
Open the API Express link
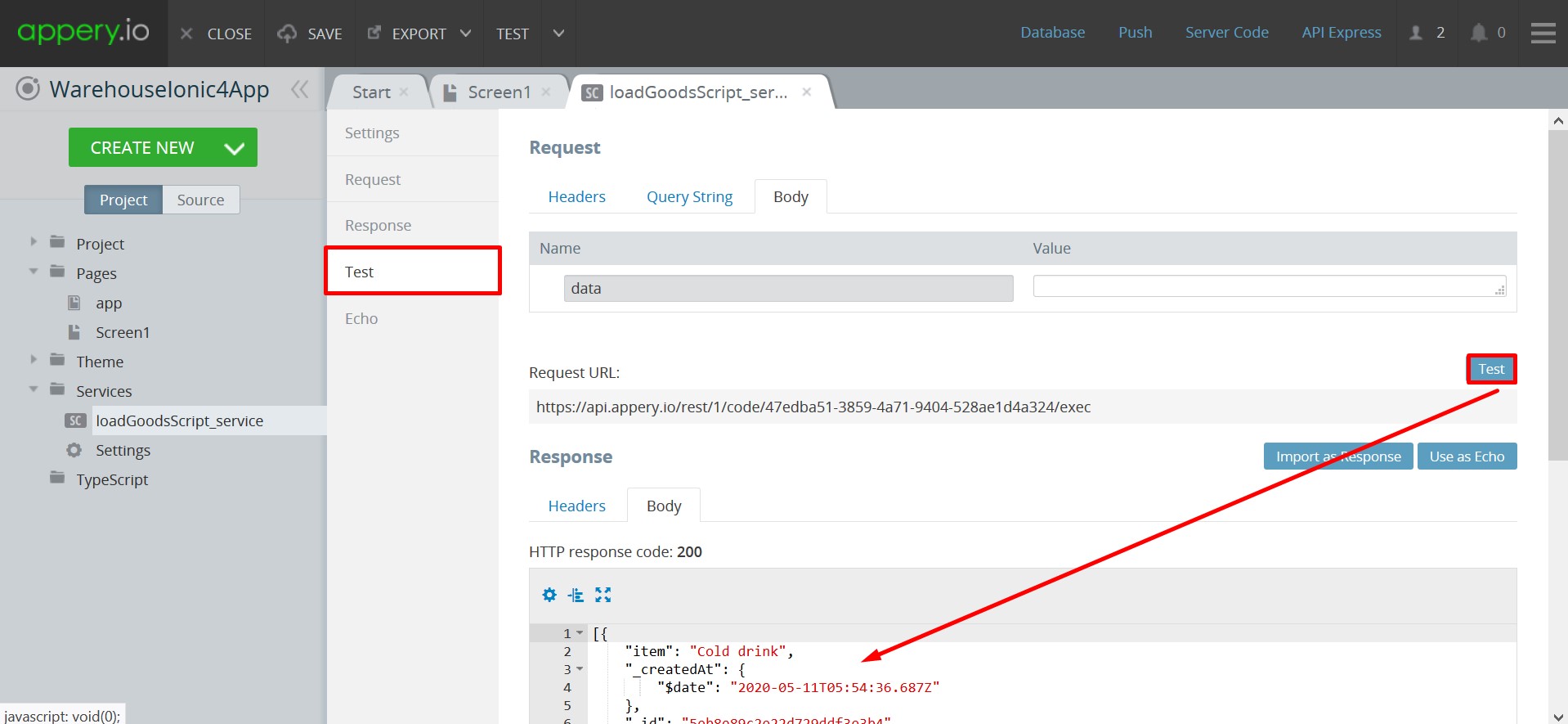(1341, 32)
